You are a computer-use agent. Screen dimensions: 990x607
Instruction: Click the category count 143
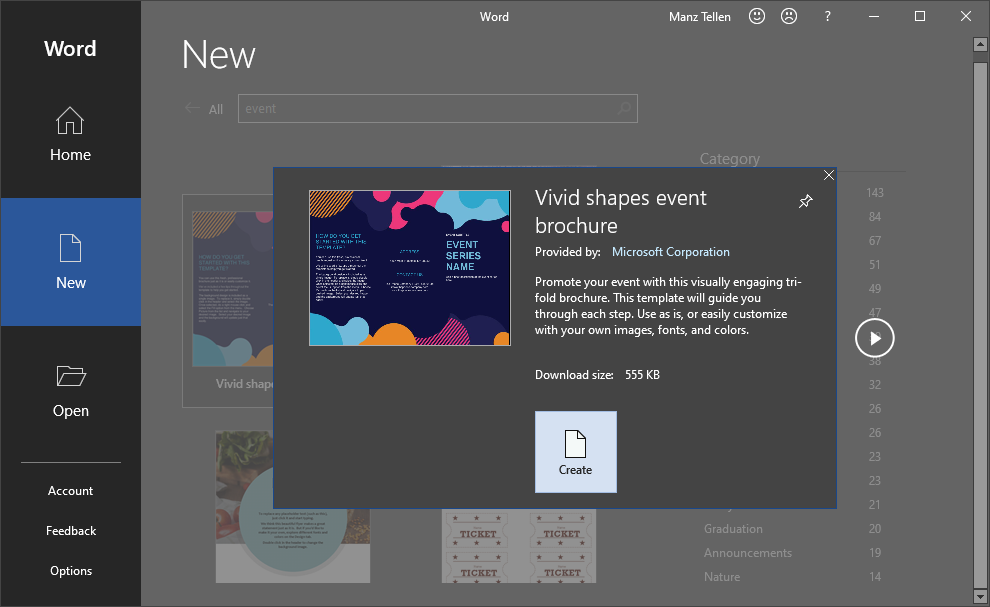pos(874,193)
